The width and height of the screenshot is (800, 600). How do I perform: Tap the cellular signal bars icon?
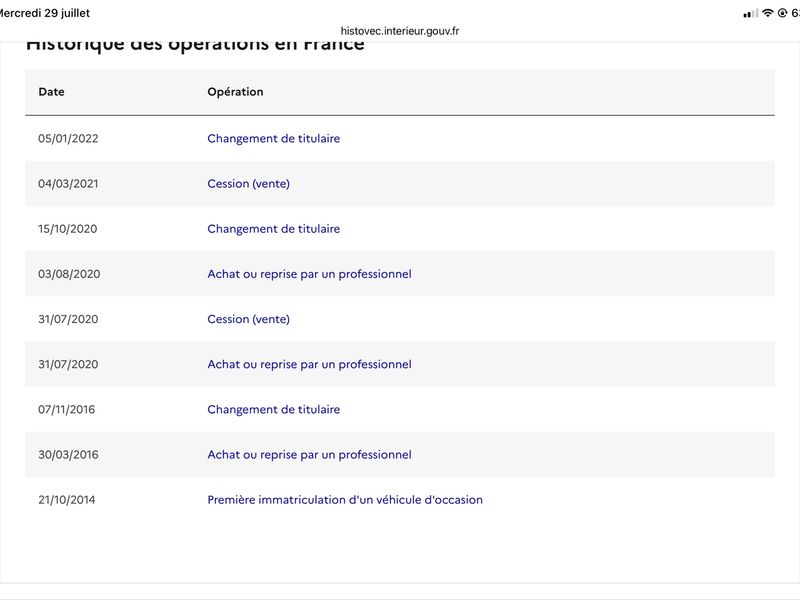point(751,14)
